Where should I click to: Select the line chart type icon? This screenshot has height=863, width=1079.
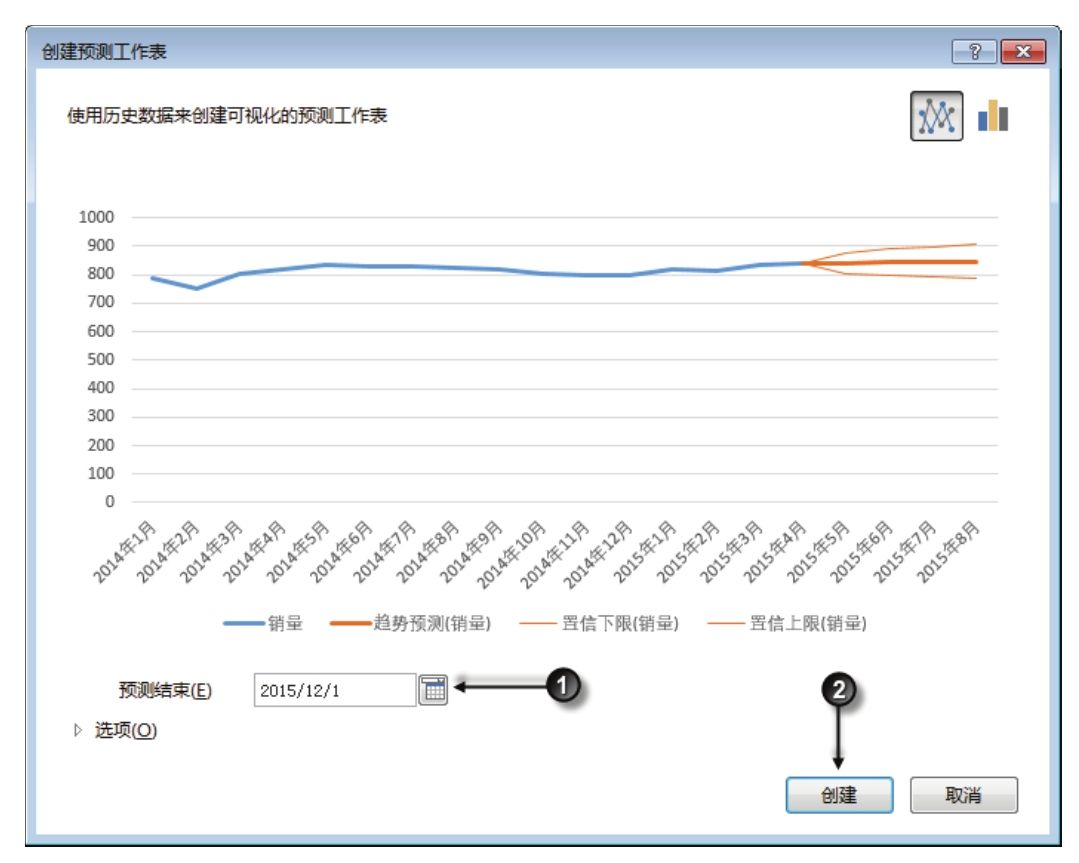936,117
